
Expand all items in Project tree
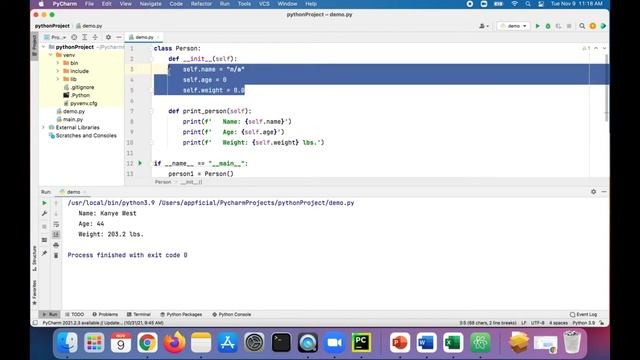click(84, 37)
